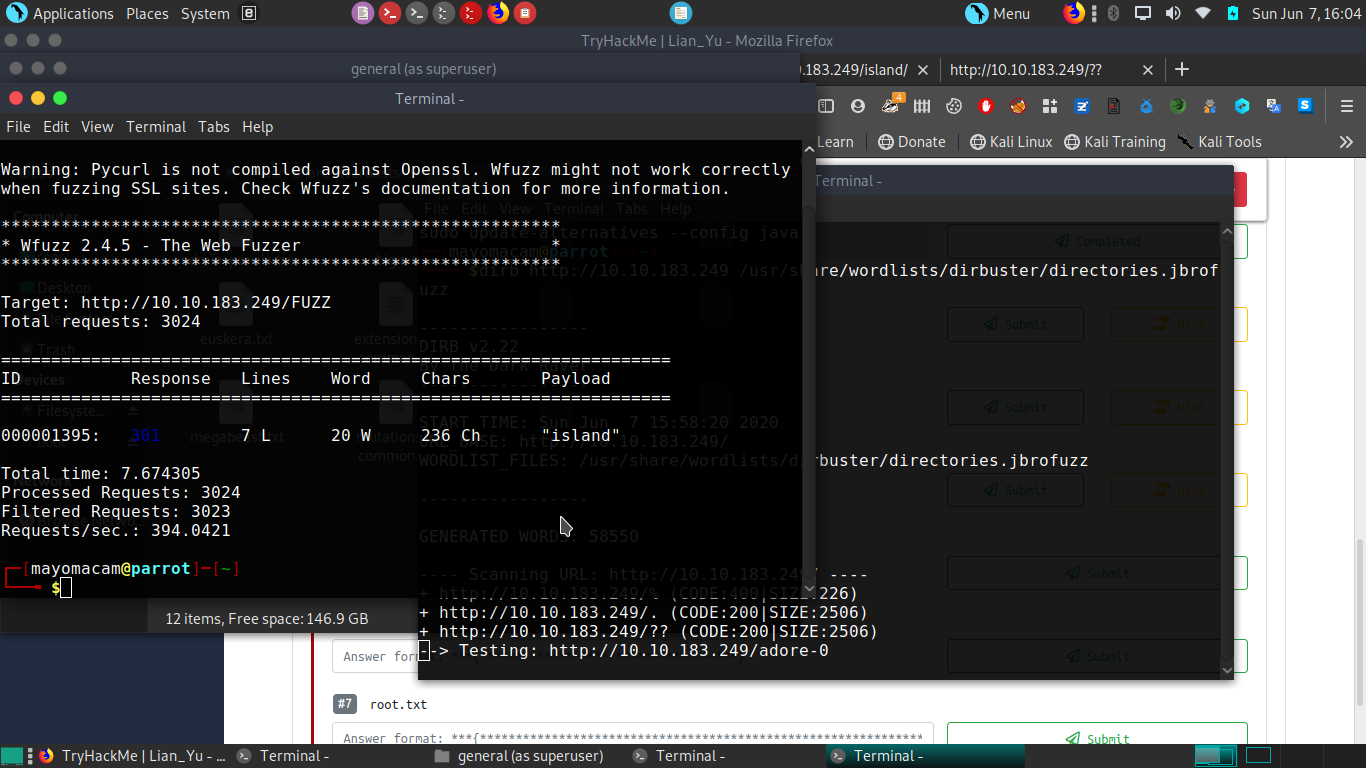Open the Applications menu in the top panel
This screenshot has width=1366, height=768.
tap(61, 13)
